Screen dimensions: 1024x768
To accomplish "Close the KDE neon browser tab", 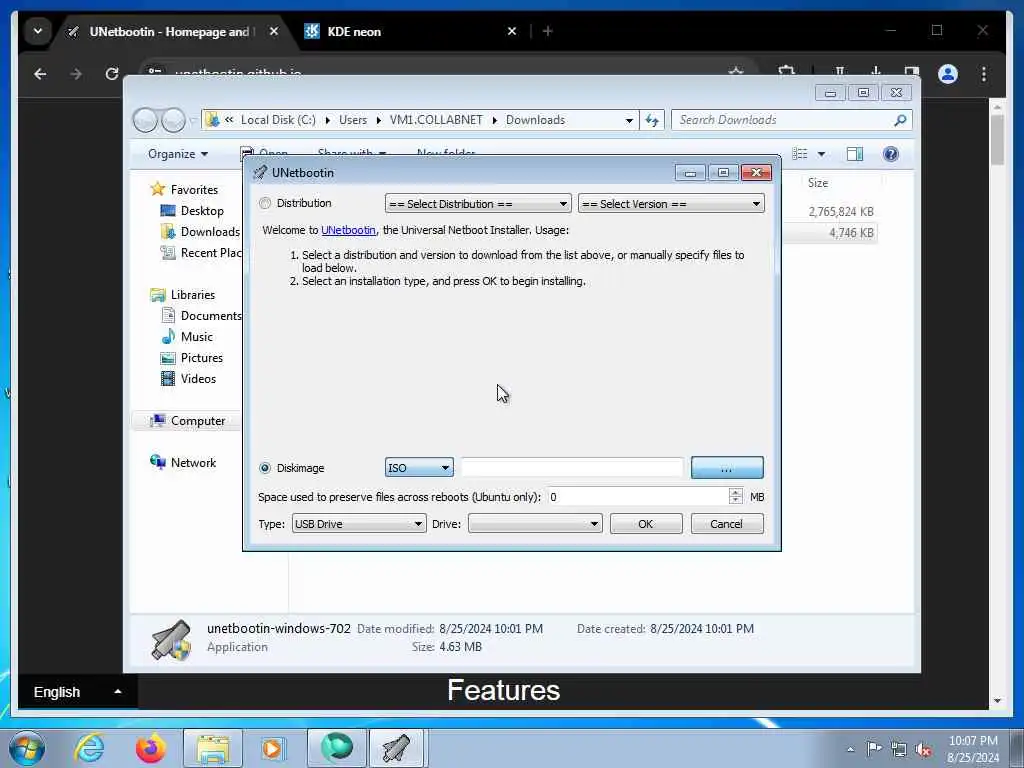I will pos(512,31).
